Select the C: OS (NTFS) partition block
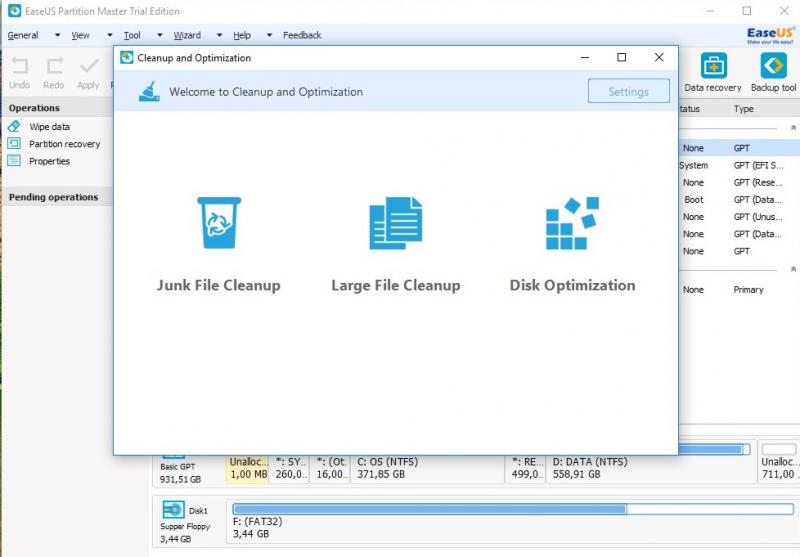Image resolution: width=800 pixels, height=557 pixels. (428, 468)
